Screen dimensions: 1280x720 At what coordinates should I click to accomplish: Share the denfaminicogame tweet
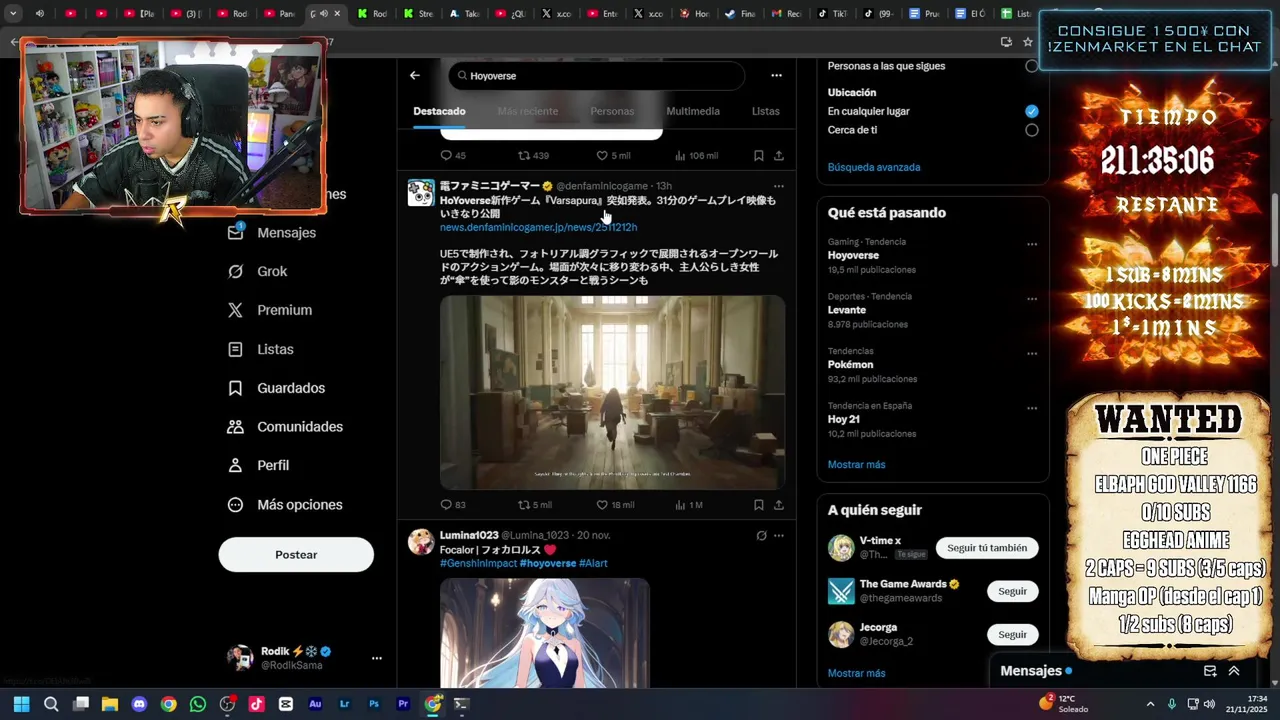pyautogui.click(x=779, y=505)
